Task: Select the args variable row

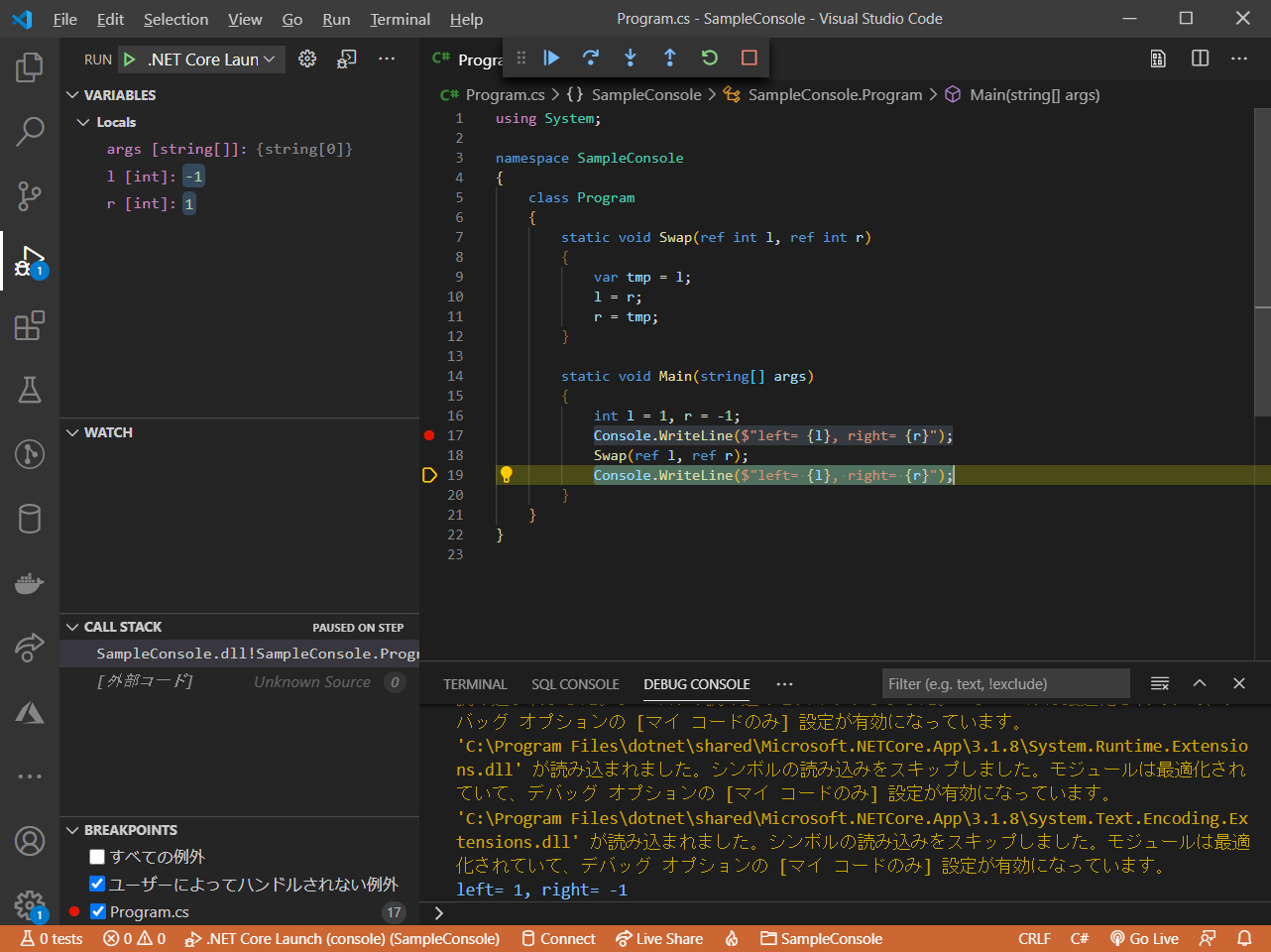Action: (x=240, y=149)
